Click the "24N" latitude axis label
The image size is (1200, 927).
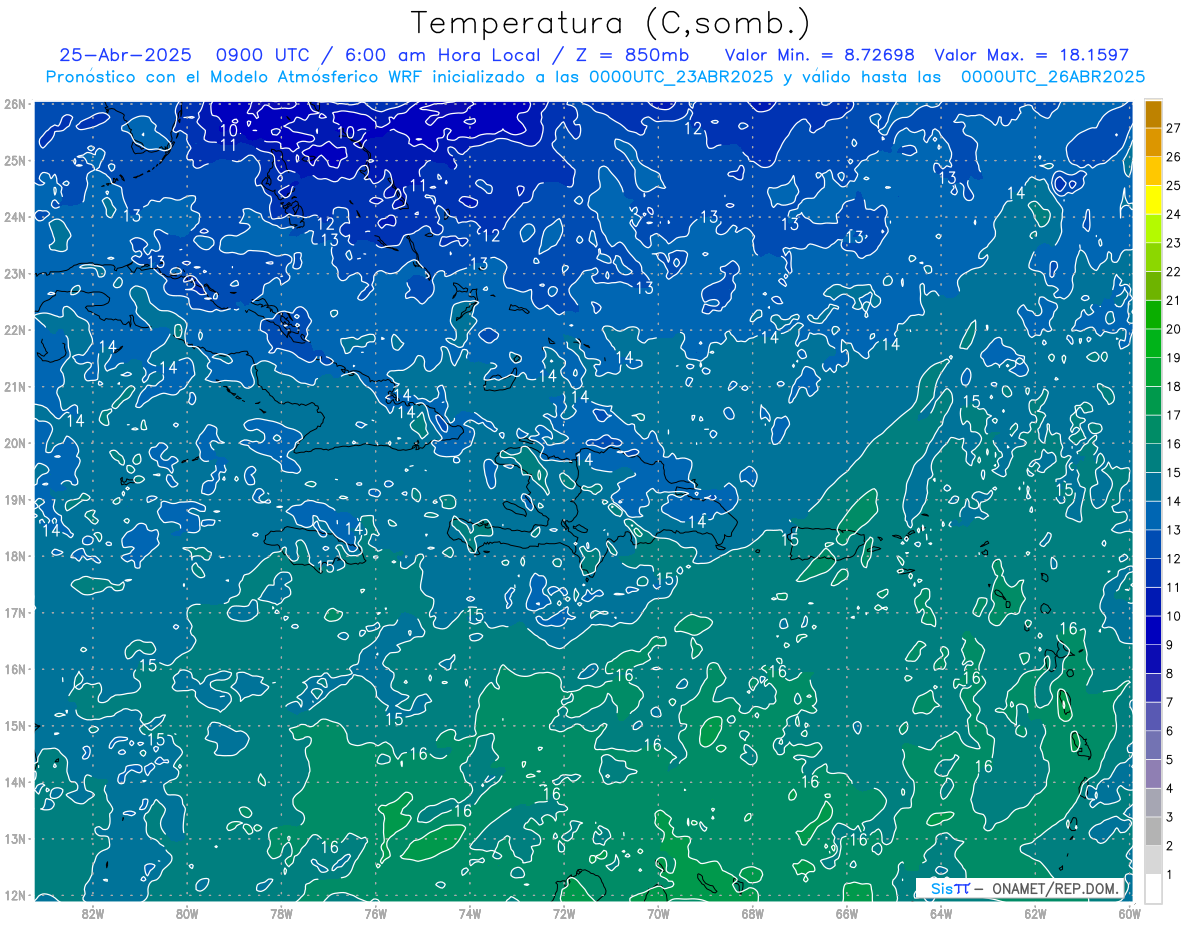tap(15, 217)
